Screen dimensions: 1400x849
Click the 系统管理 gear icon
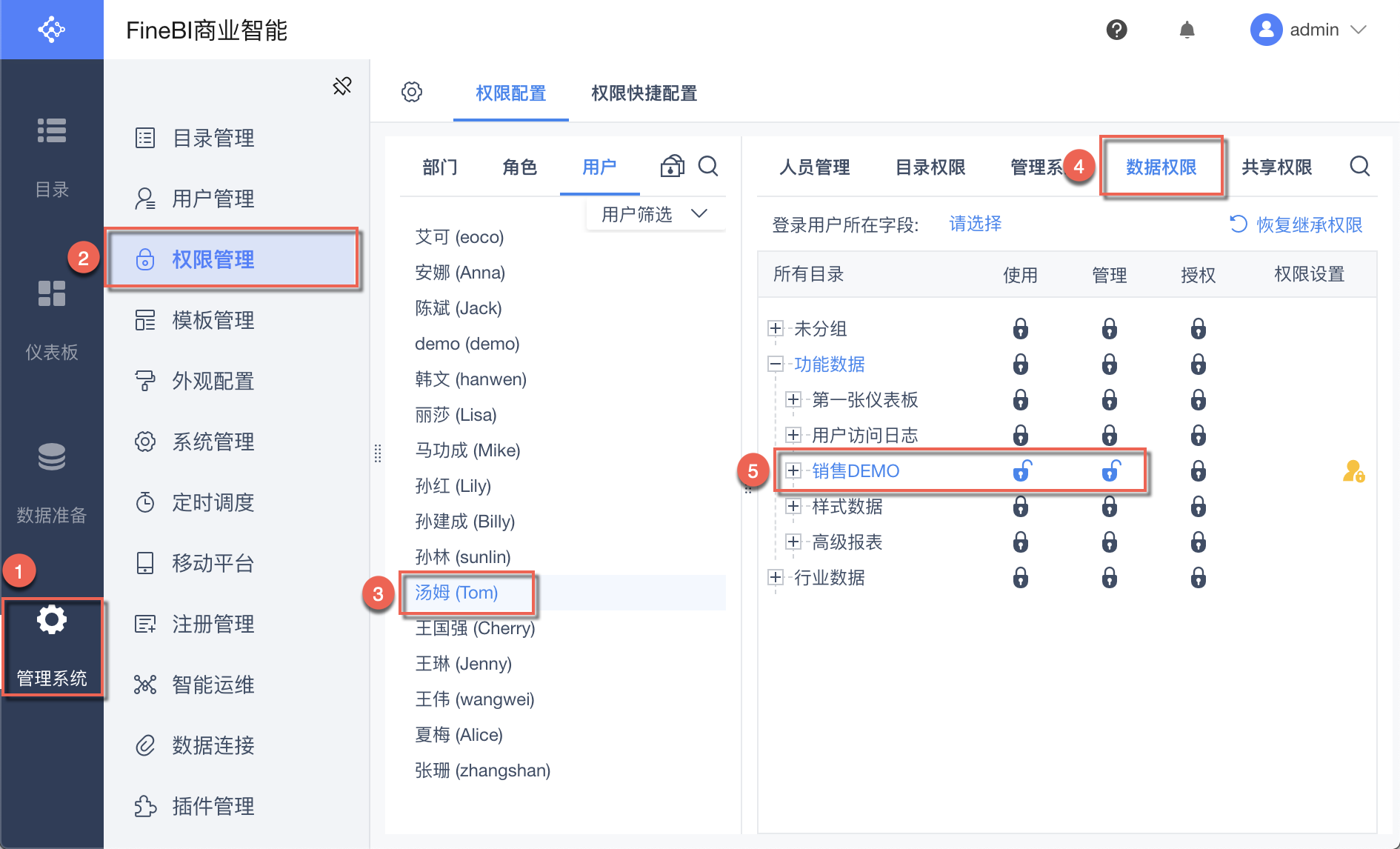pos(145,442)
